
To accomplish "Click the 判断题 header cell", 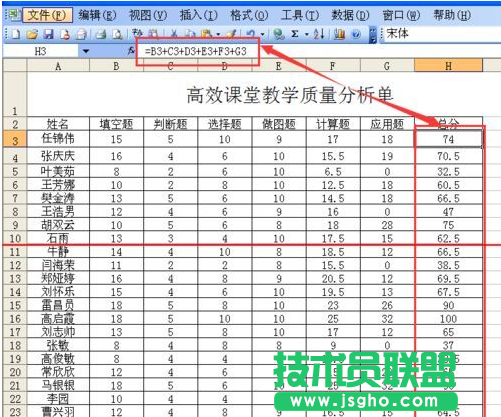I will pos(170,124).
